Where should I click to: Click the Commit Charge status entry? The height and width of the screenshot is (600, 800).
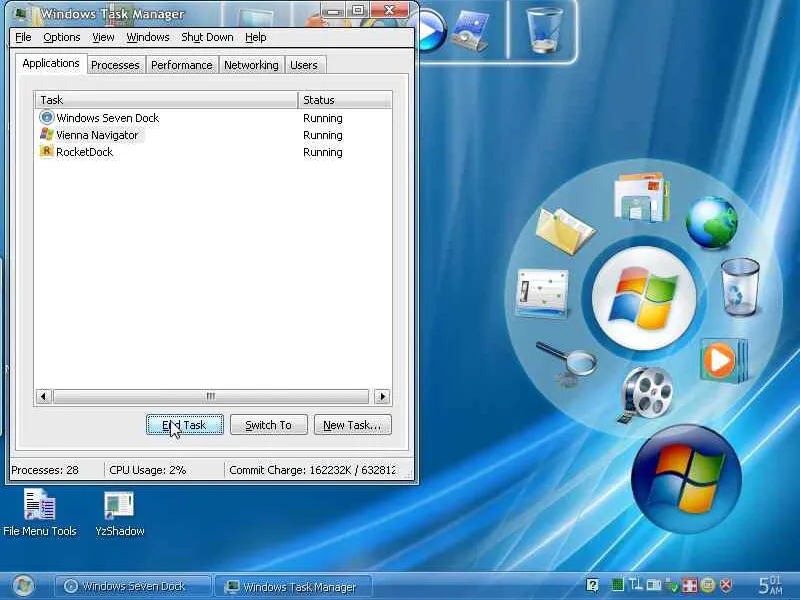click(312, 470)
